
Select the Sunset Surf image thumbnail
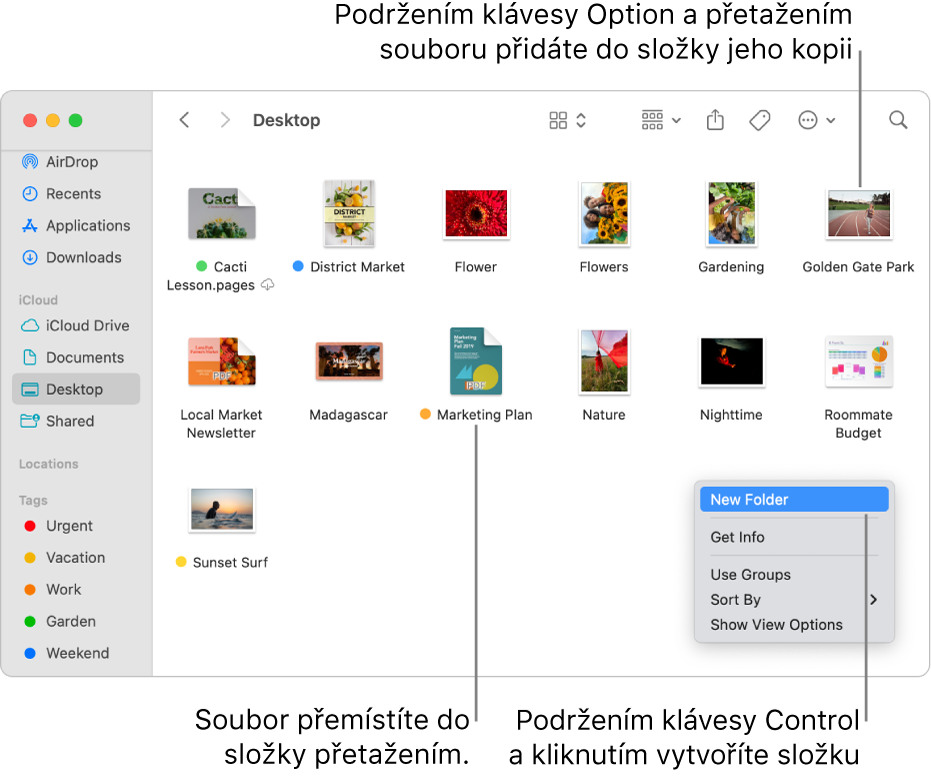pyautogui.click(x=221, y=509)
